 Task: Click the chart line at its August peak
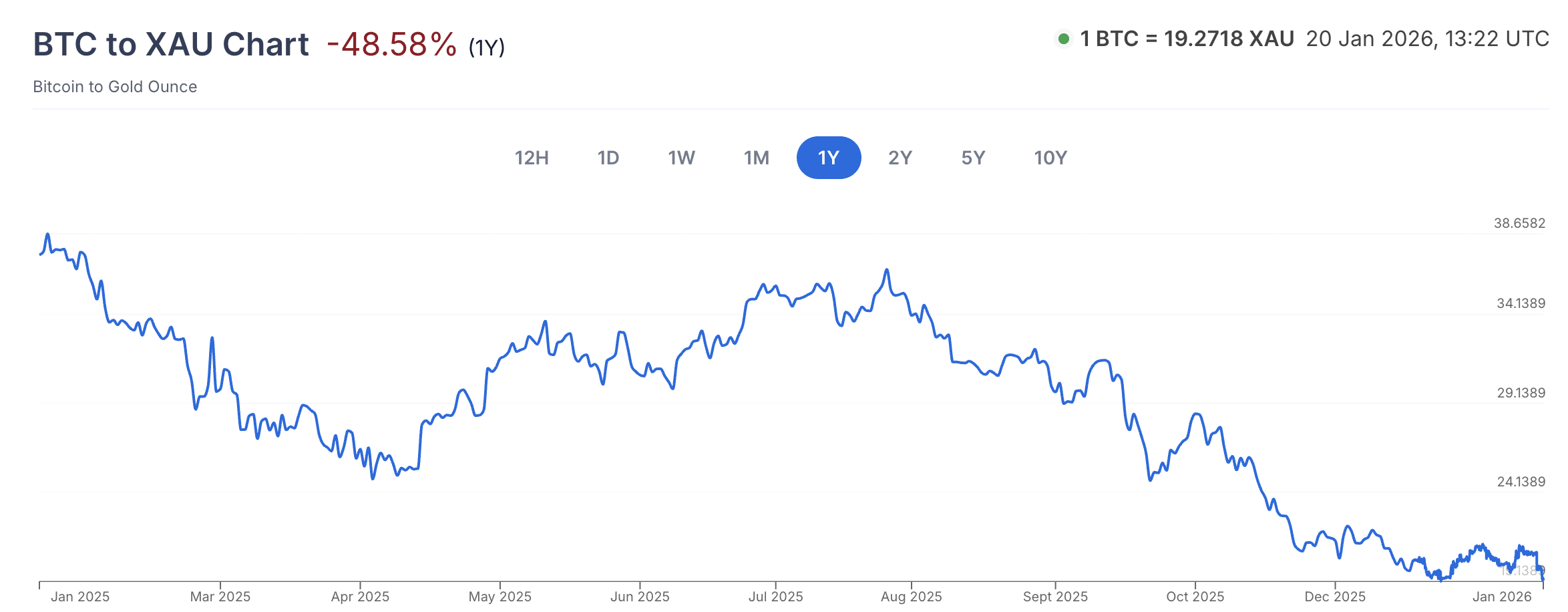pyautogui.click(x=888, y=268)
